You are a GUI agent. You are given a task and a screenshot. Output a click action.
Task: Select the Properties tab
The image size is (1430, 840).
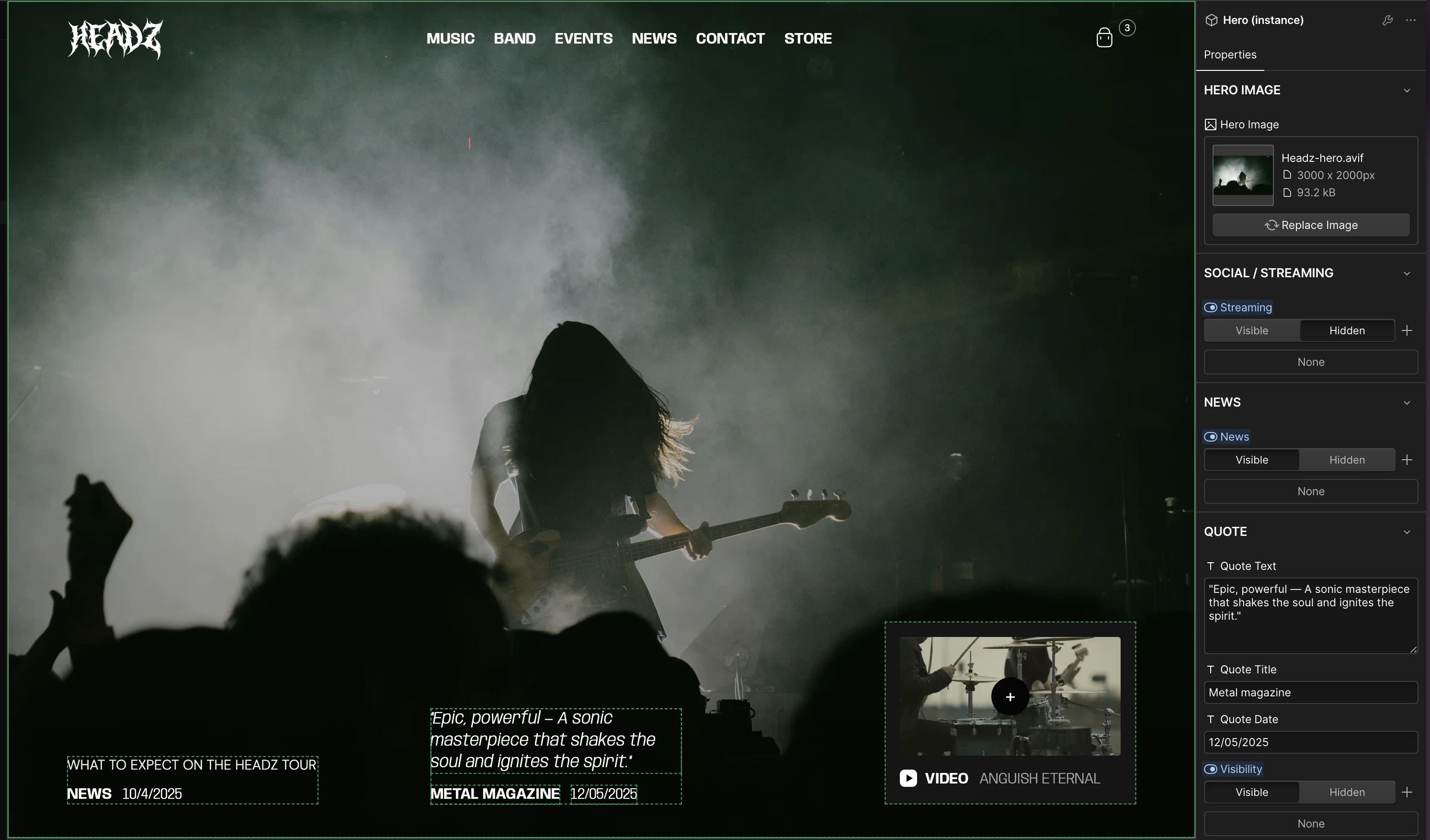point(1230,55)
